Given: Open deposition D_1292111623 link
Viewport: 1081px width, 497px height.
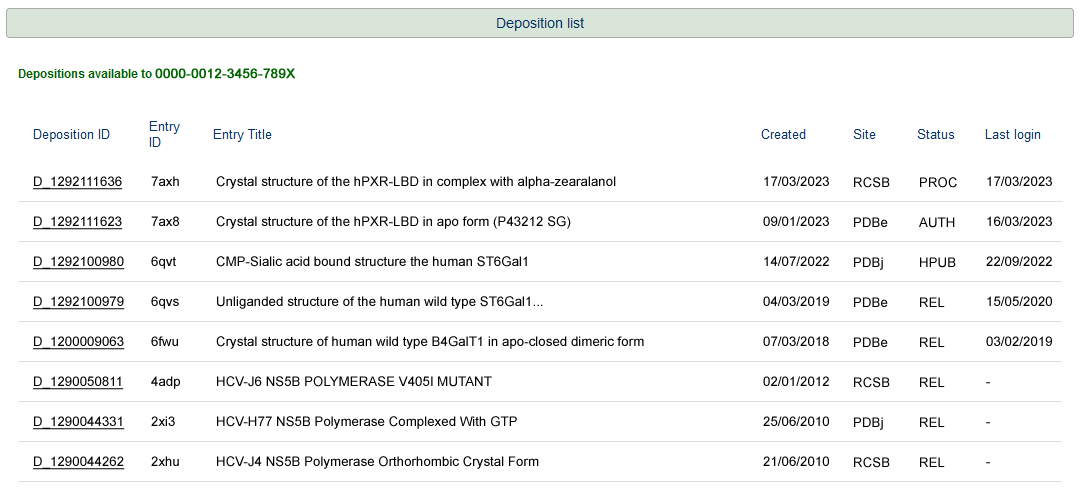Looking at the screenshot, I should (78, 222).
